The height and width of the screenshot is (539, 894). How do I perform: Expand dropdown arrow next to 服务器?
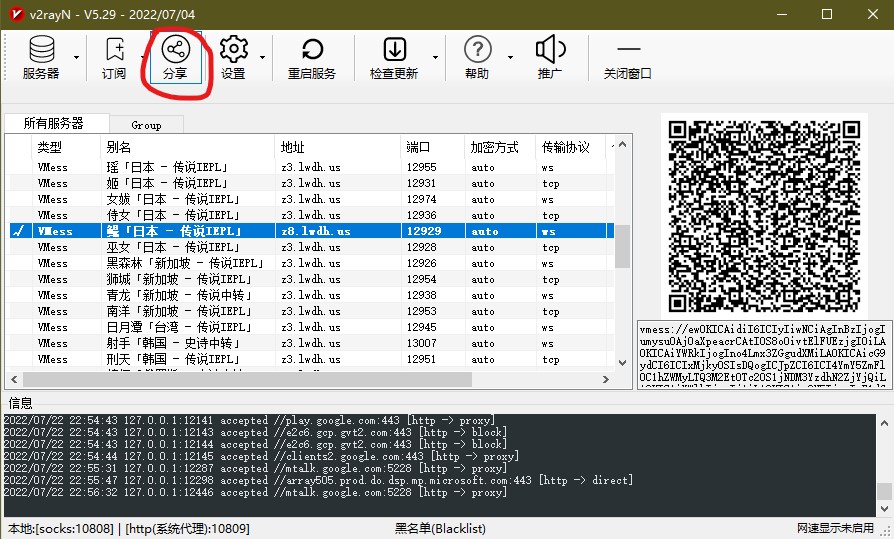click(76, 58)
